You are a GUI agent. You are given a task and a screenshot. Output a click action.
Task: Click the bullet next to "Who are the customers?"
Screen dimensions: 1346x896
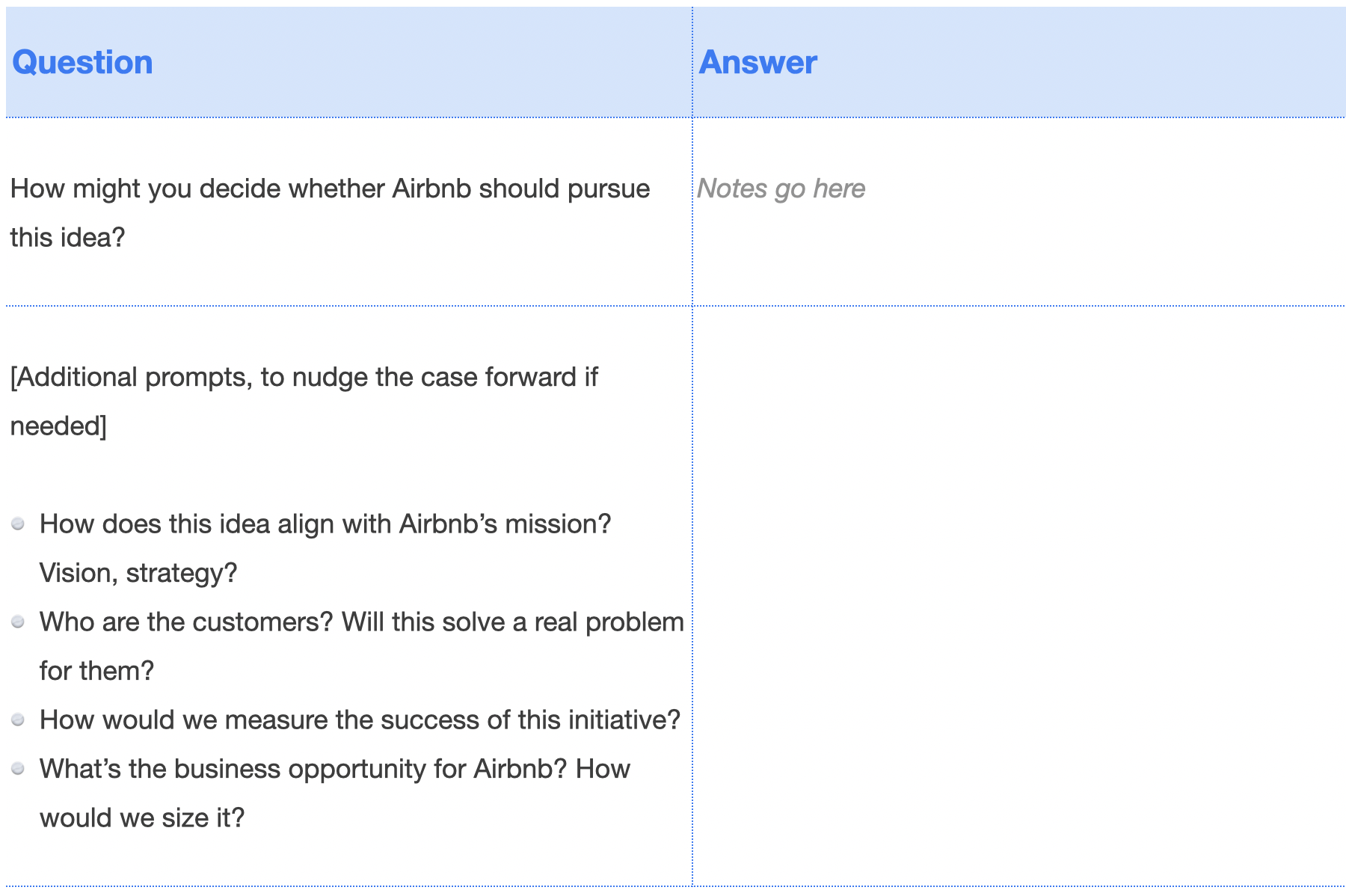click(x=19, y=622)
